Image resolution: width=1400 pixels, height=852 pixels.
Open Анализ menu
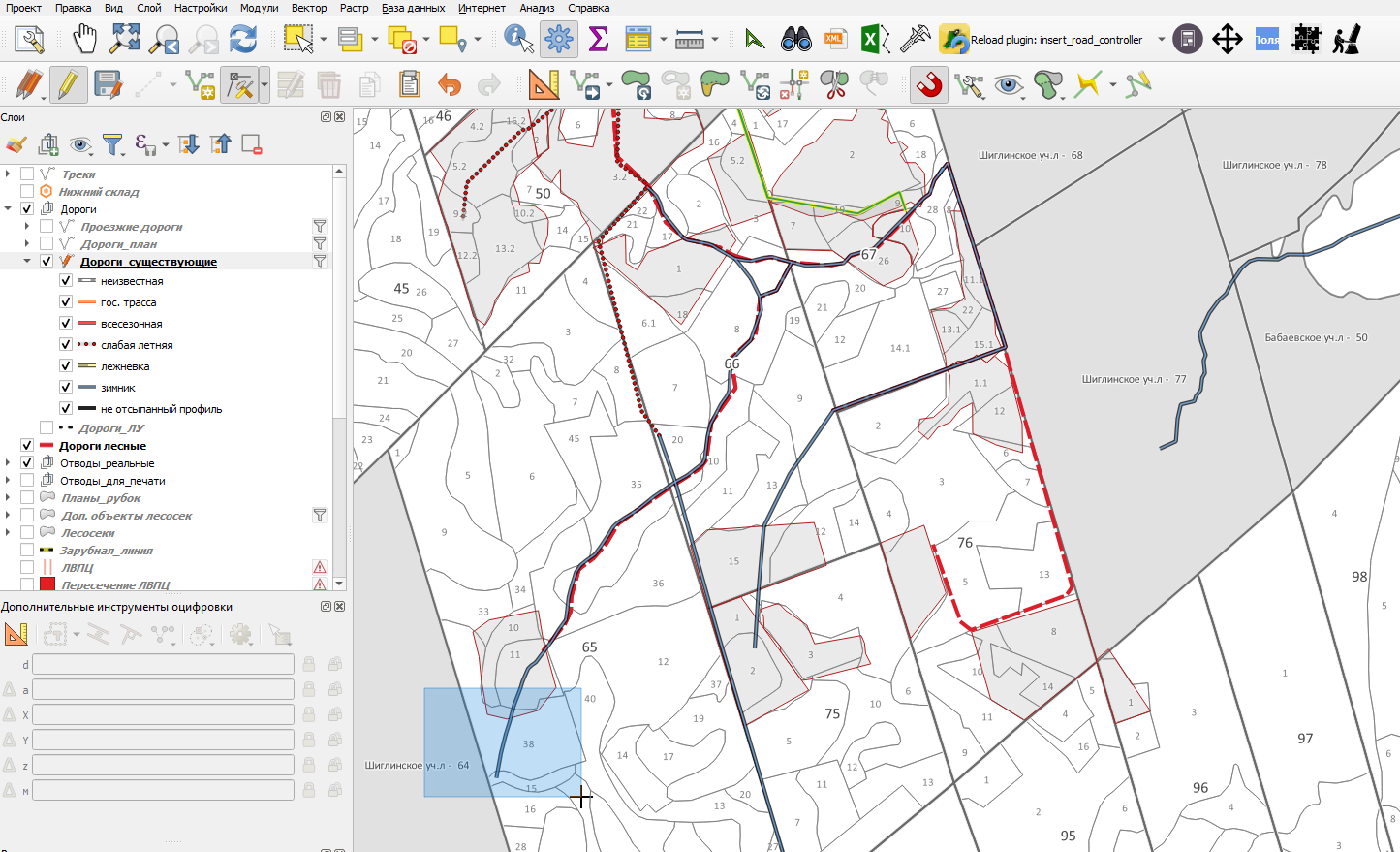point(537,8)
